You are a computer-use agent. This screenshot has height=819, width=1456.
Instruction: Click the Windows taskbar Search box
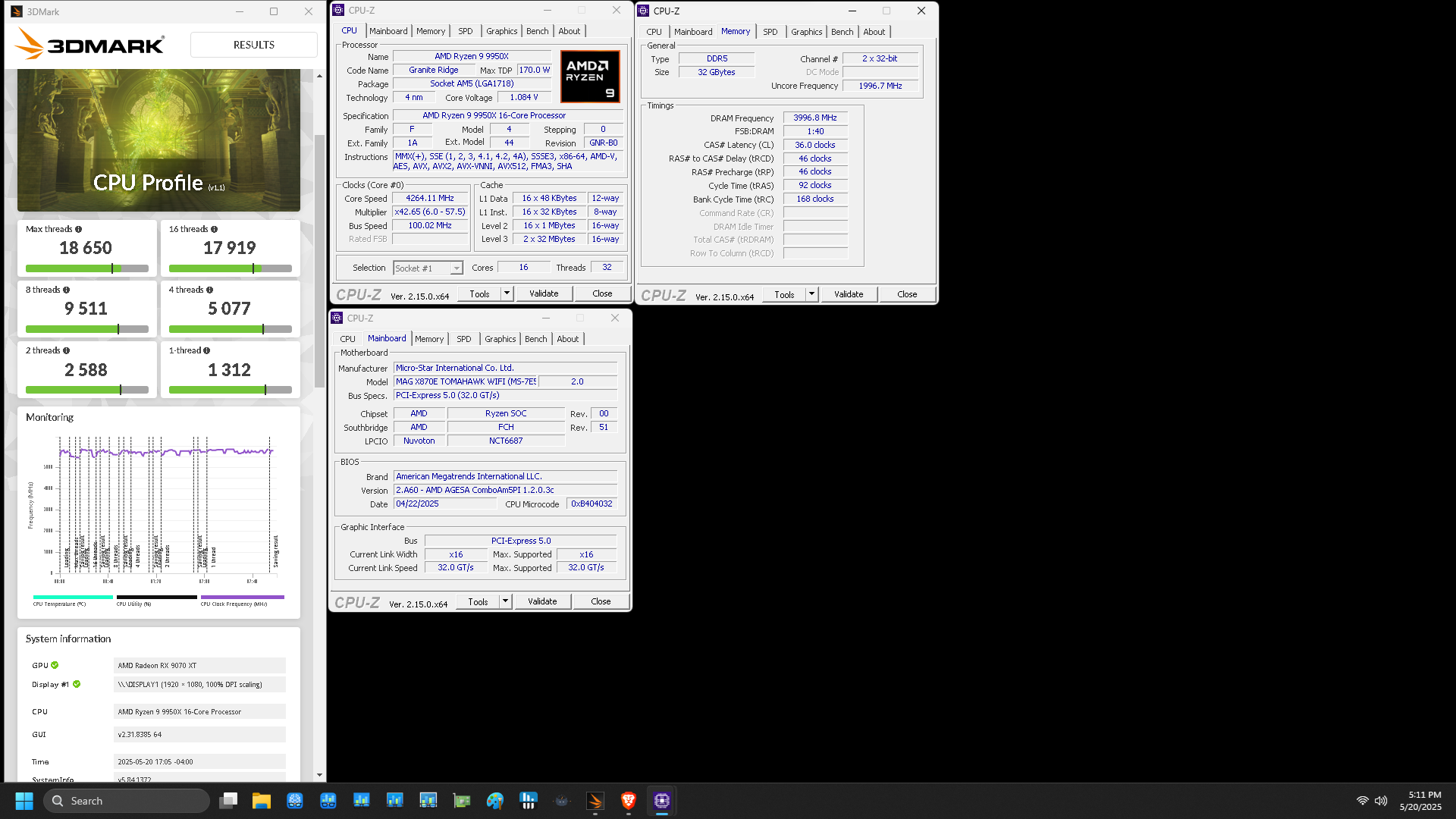pyautogui.click(x=127, y=801)
